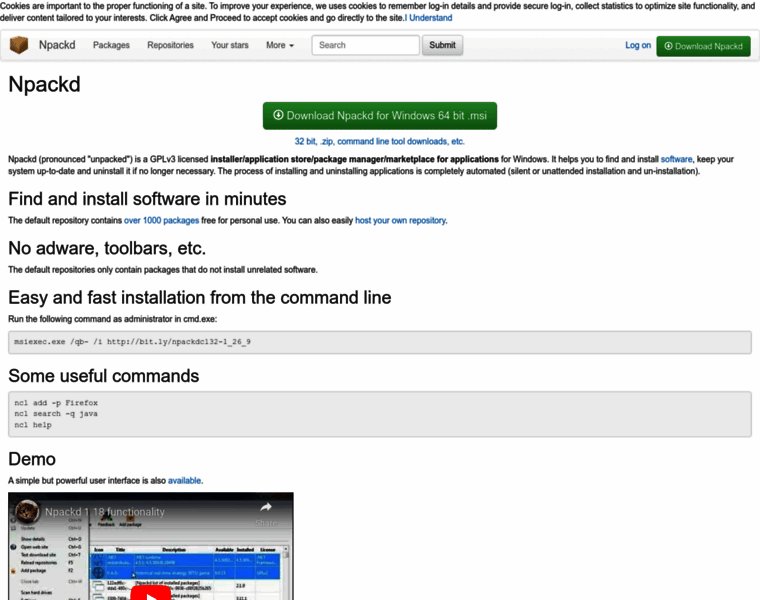This screenshot has width=760, height=600.
Task: Click the video channel avatar icon
Action: tap(27, 511)
